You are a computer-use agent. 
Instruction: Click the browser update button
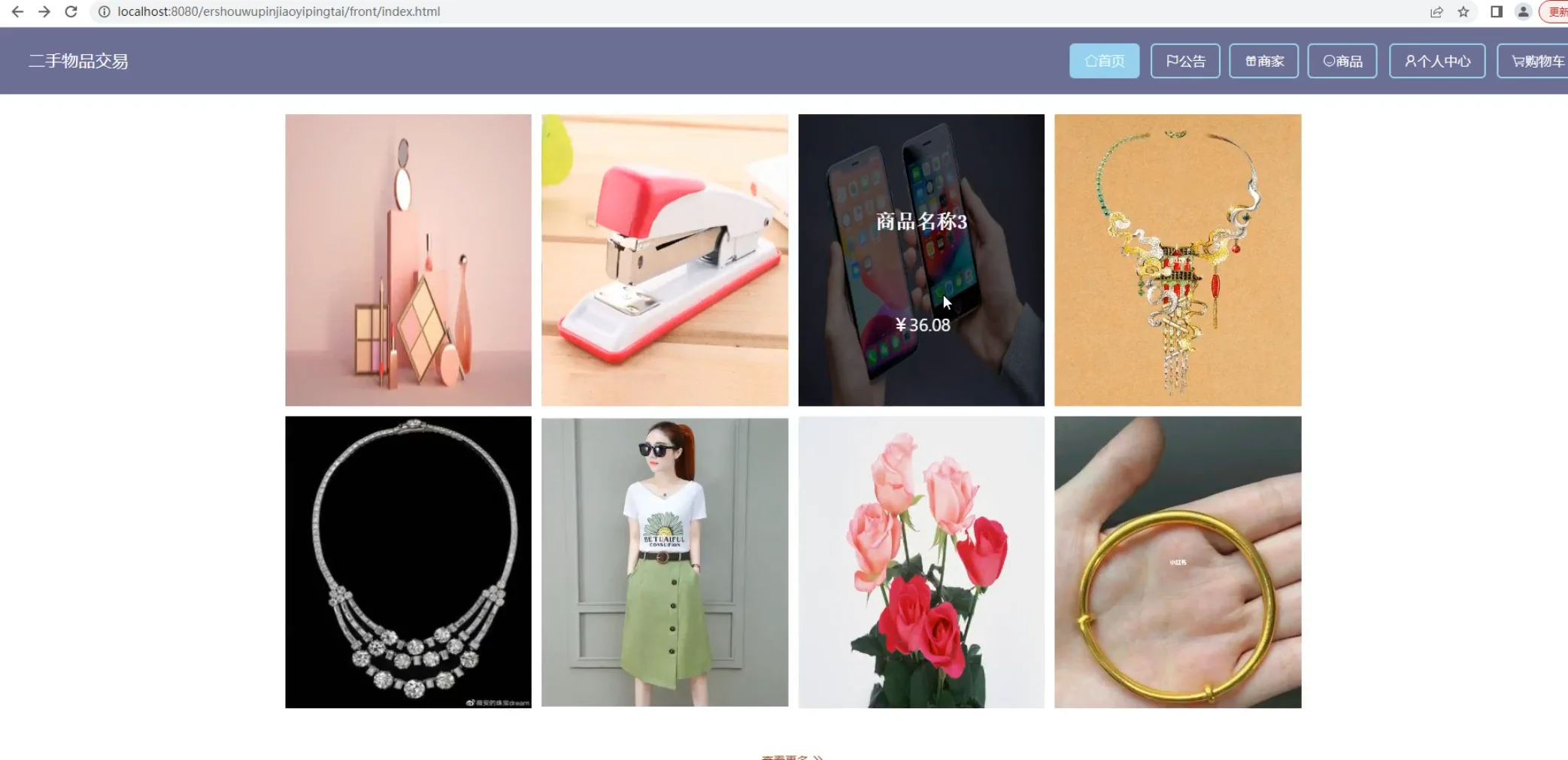[x=1555, y=11]
